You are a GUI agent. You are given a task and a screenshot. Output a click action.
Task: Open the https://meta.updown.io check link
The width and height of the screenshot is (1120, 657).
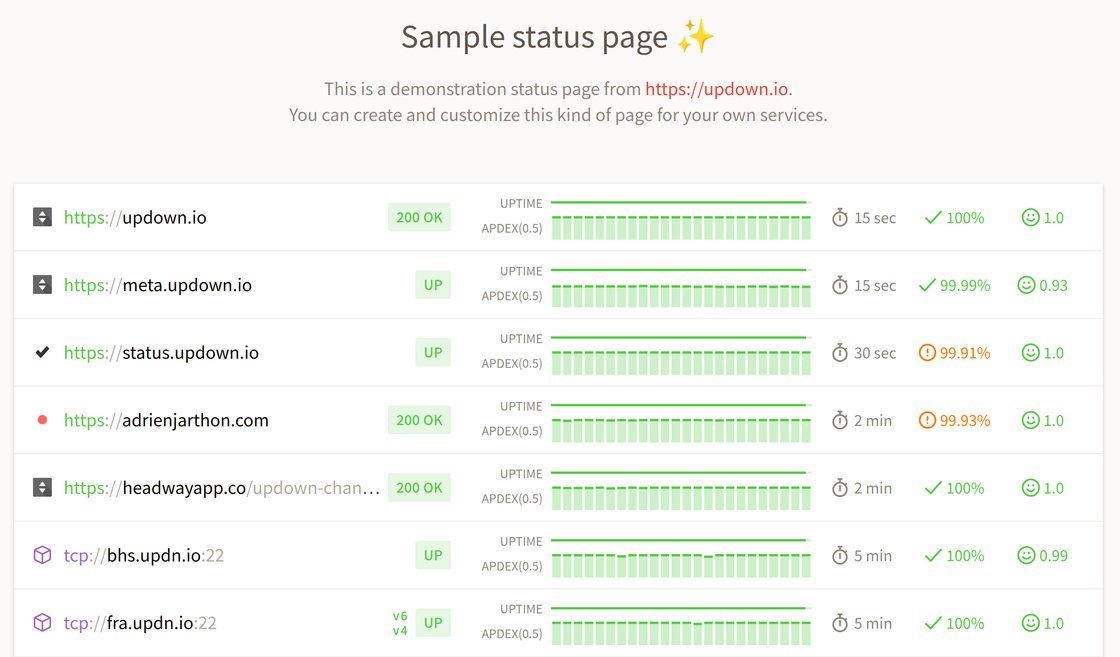tap(158, 285)
